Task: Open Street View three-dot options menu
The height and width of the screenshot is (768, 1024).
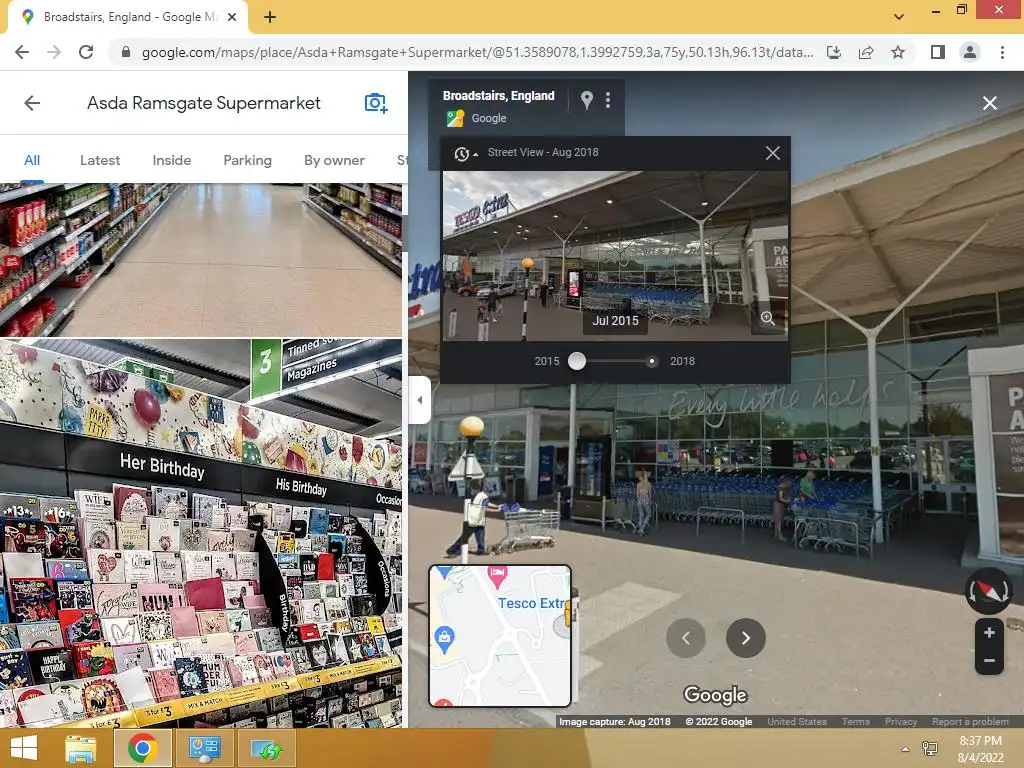Action: tap(608, 100)
